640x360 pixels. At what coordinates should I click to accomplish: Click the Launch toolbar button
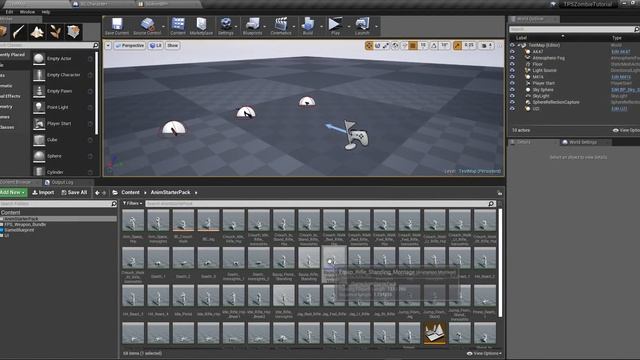point(362,26)
